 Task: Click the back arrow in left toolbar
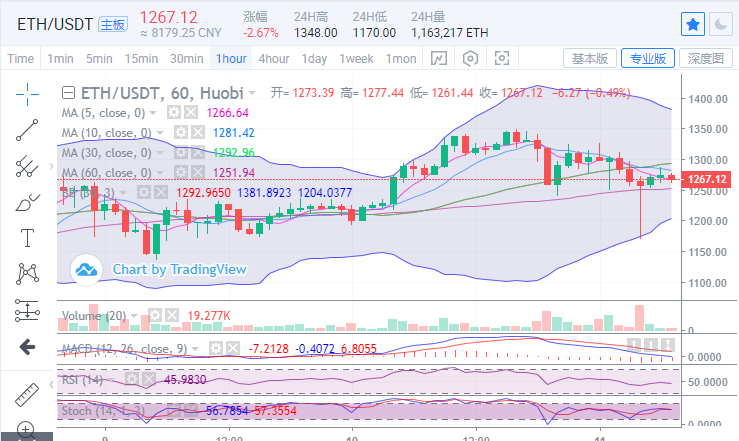click(x=27, y=346)
